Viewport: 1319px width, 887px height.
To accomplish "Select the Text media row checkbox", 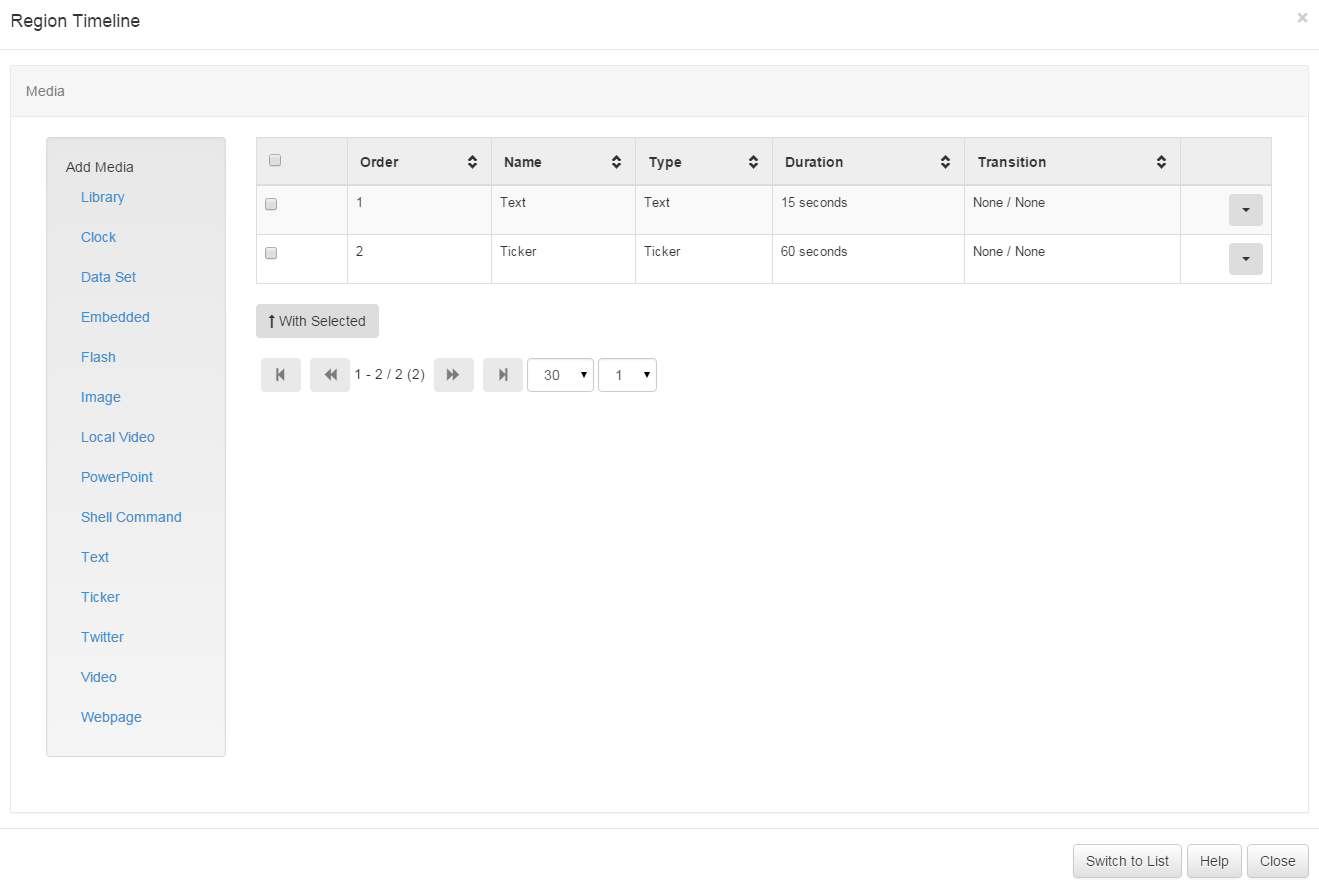I will click(271, 204).
